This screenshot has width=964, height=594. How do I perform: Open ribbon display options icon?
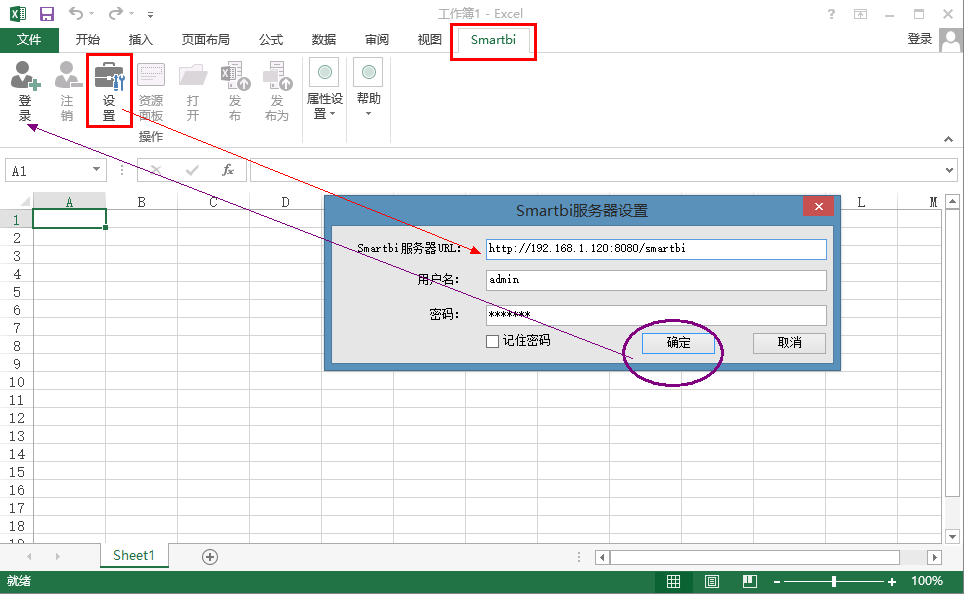click(861, 14)
